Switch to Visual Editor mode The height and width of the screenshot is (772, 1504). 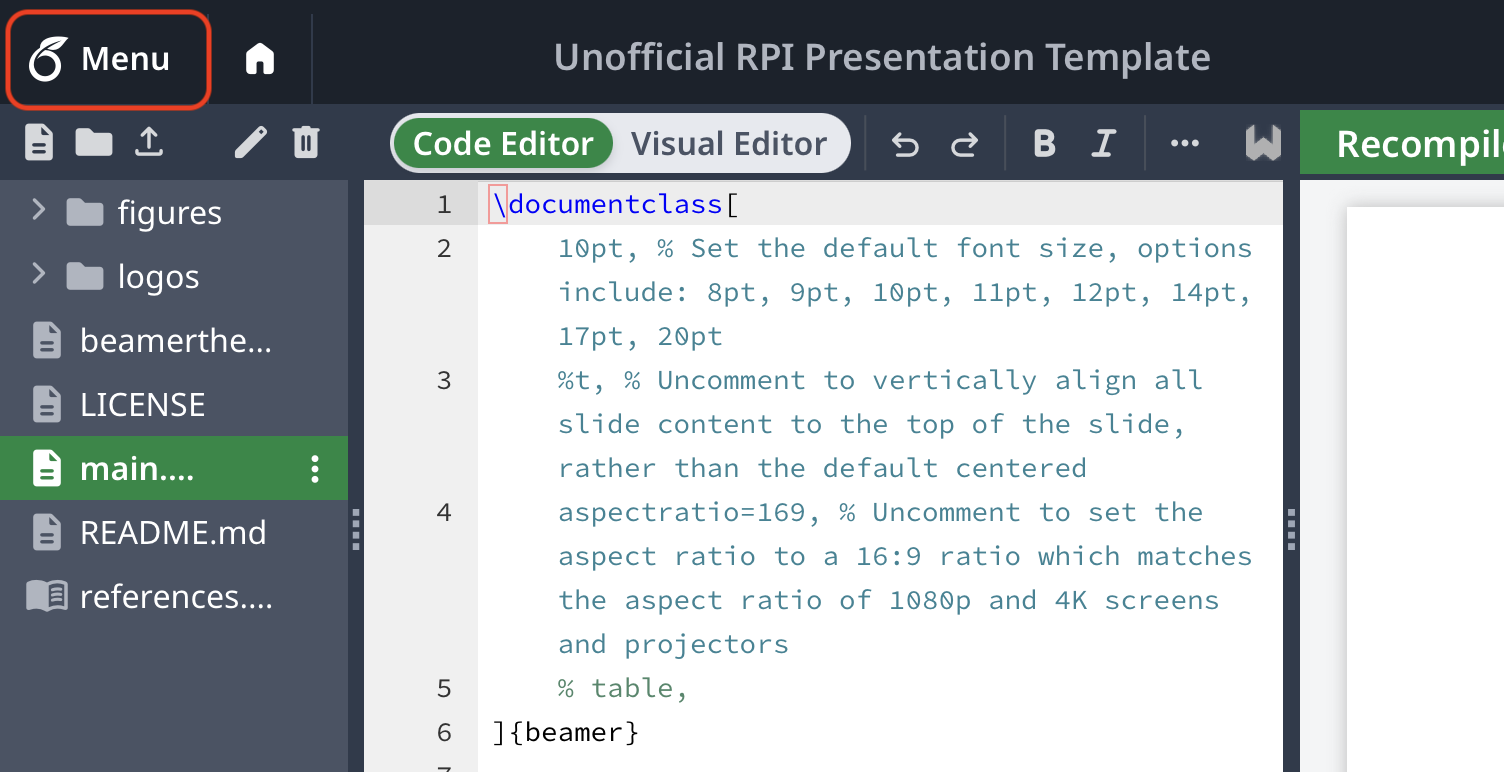729,144
